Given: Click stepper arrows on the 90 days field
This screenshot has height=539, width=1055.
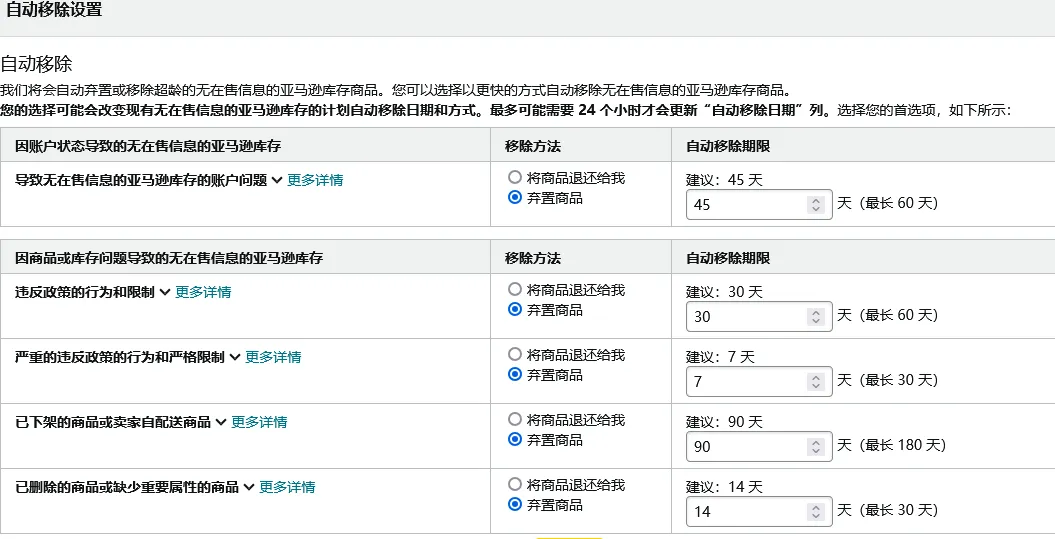Looking at the screenshot, I should [816, 446].
